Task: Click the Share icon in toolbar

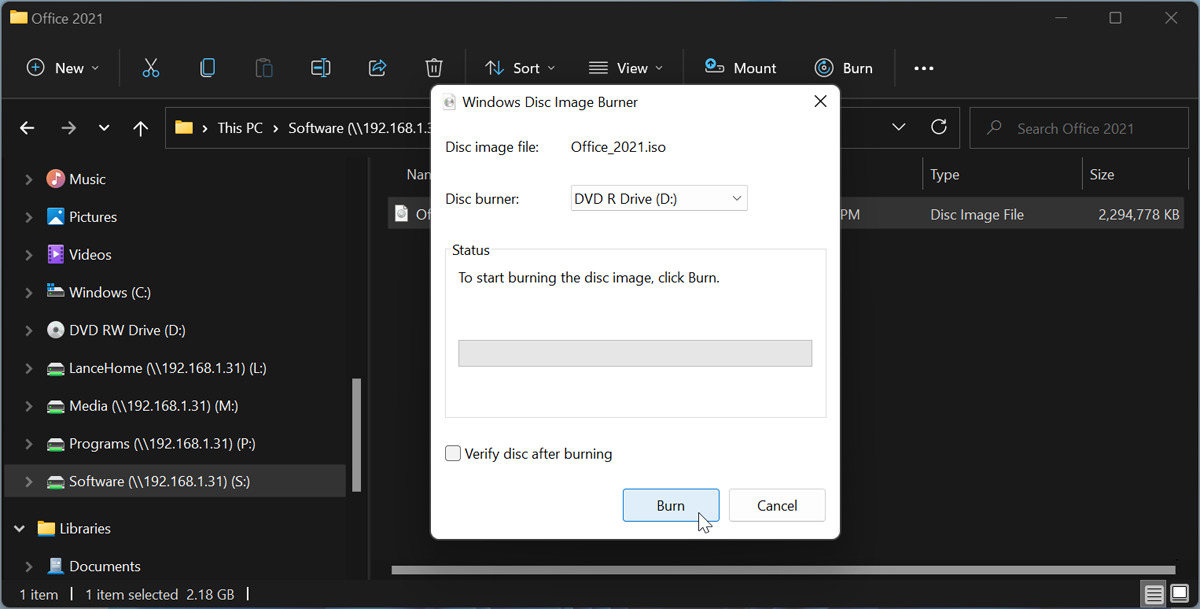Action: (378, 68)
